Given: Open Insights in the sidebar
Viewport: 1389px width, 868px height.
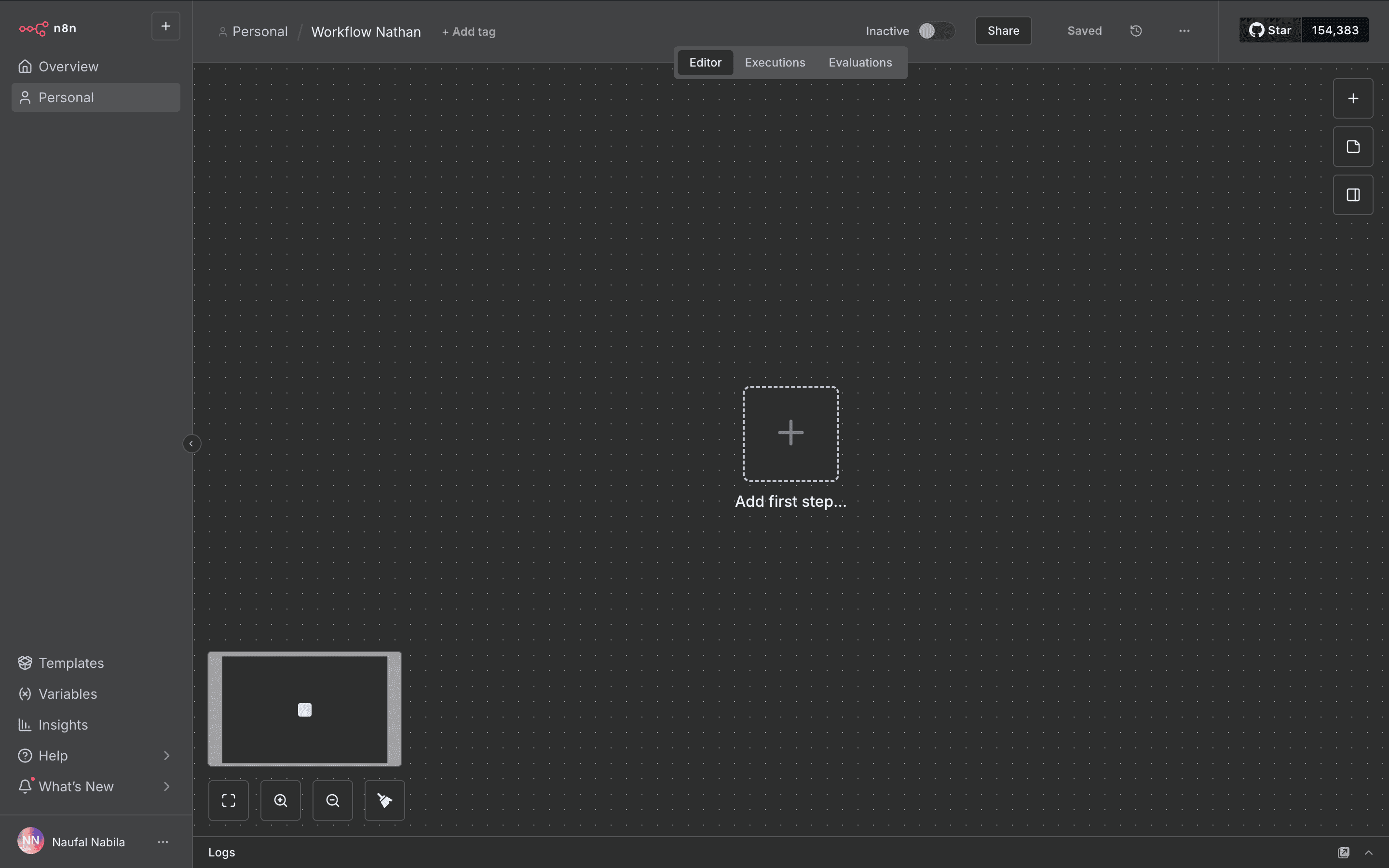Looking at the screenshot, I should click(x=96, y=725).
